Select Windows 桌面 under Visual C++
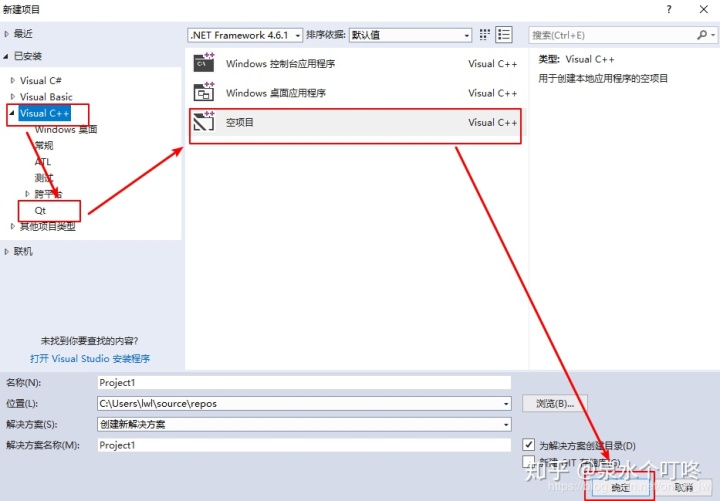 tap(66, 129)
